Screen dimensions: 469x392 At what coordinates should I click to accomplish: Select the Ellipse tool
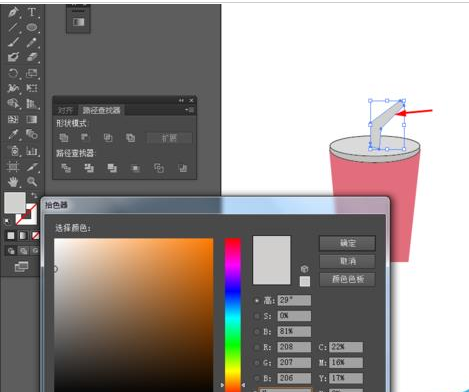tap(32, 27)
